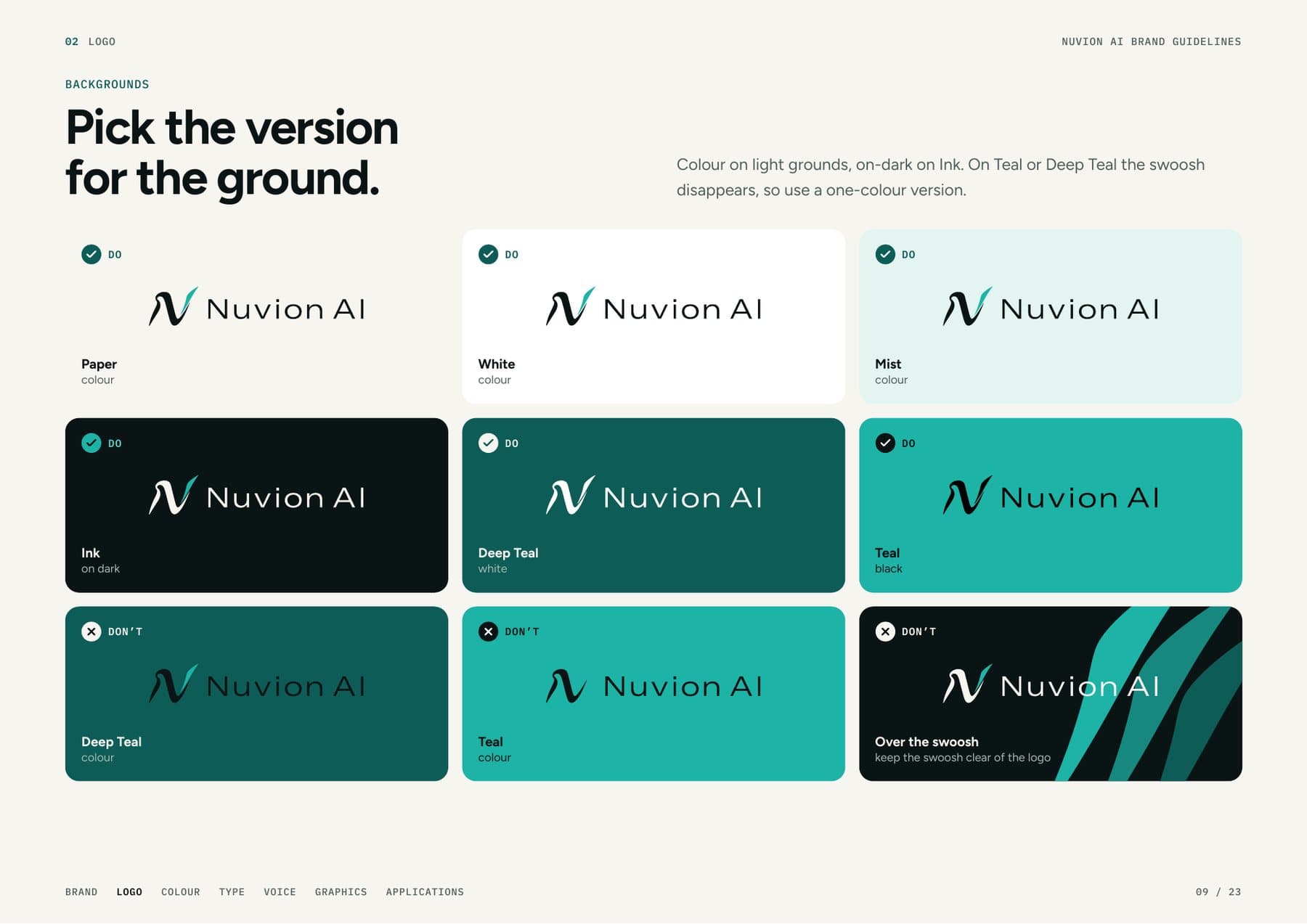The height and width of the screenshot is (924, 1307).
Task: Click the "Mist" card label
Action: pyautogui.click(x=888, y=364)
